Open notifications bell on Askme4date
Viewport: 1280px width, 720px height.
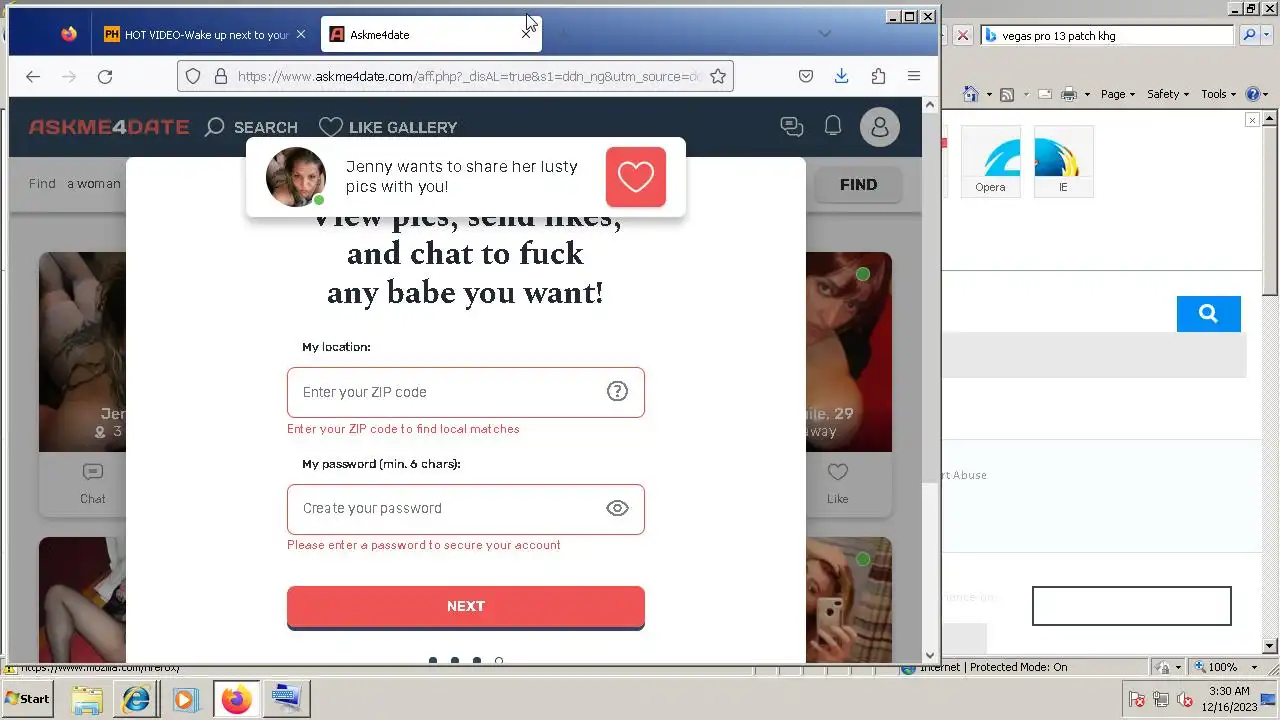pos(832,126)
